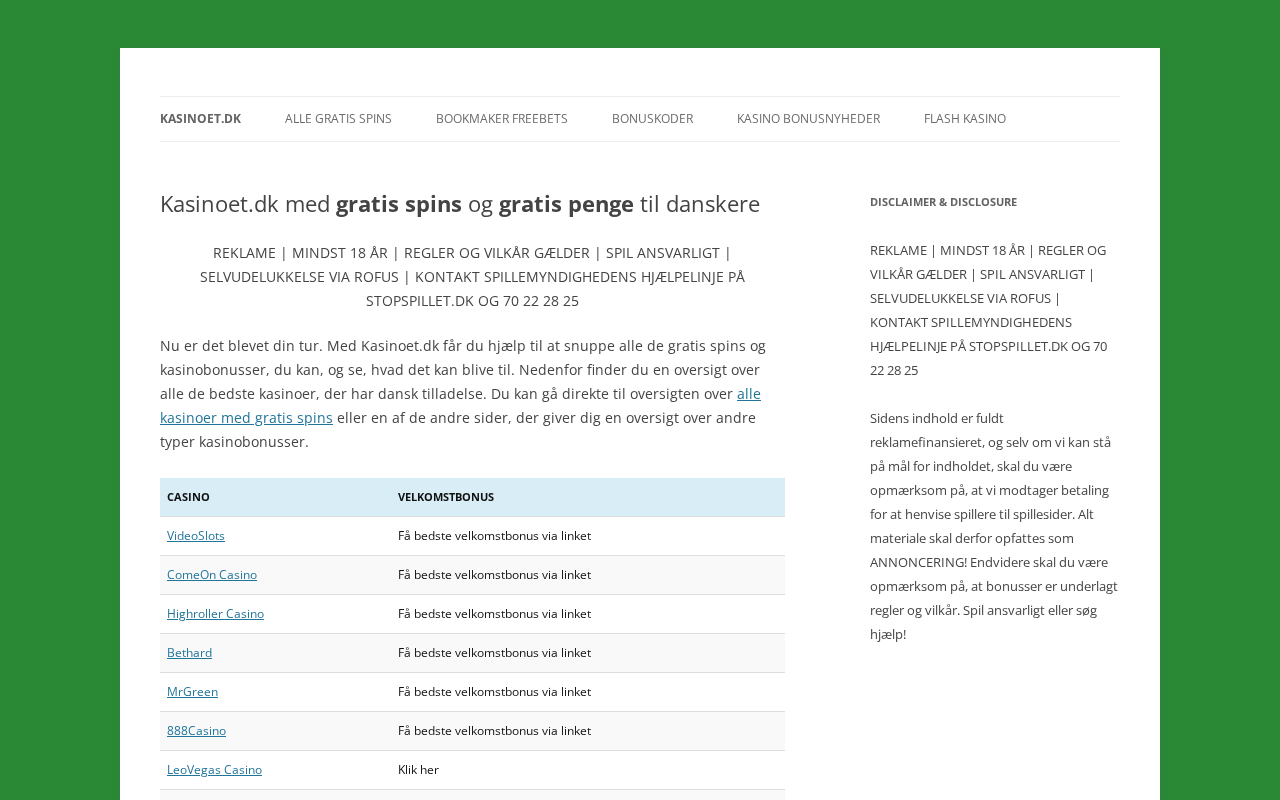The height and width of the screenshot is (800, 1280).
Task: Open BOOKMAKER FREEBETS menu item
Action: [502, 119]
